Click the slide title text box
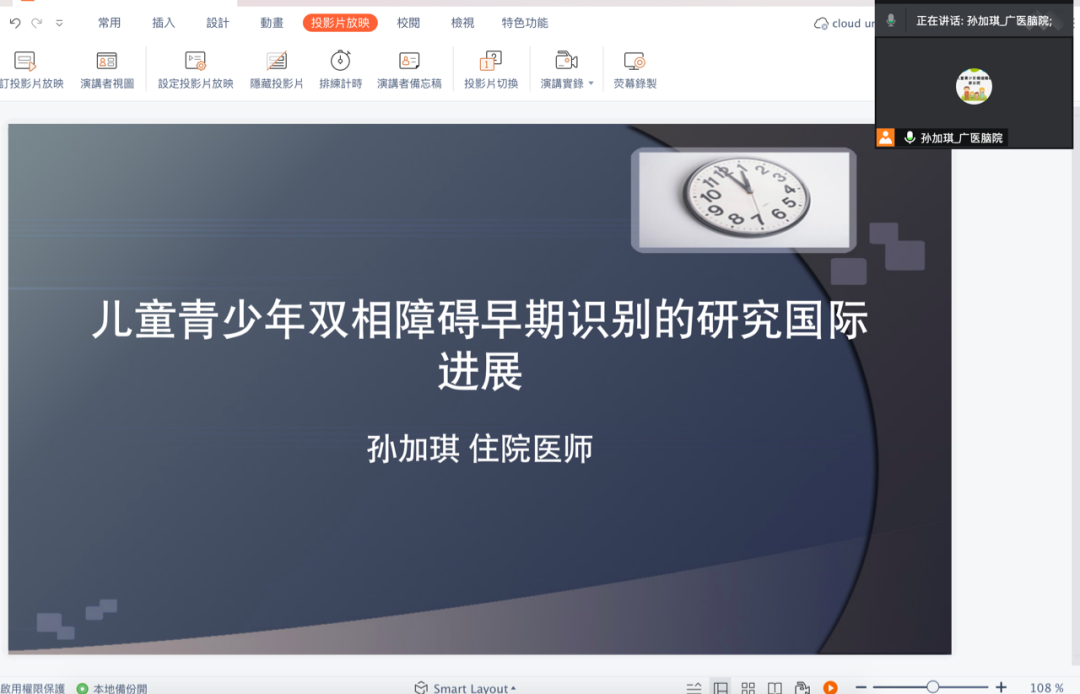 pyautogui.click(x=480, y=345)
